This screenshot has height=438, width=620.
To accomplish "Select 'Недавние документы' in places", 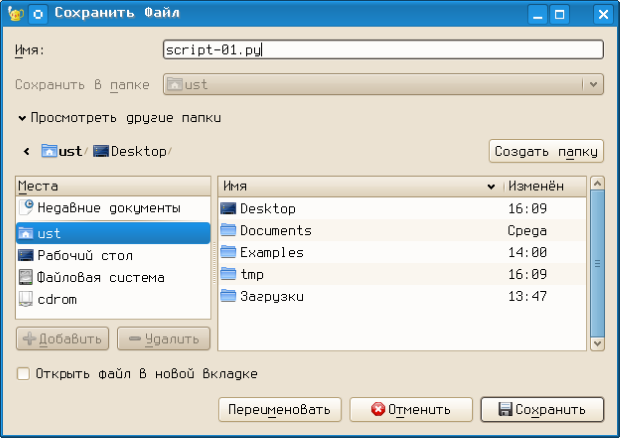I will coord(113,208).
